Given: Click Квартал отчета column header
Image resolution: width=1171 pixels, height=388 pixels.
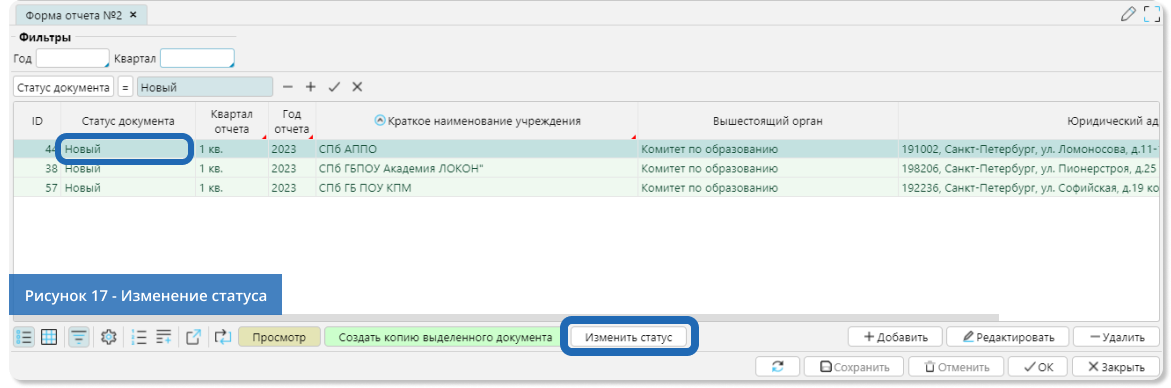Looking at the screenshot, I should [232, 121].
